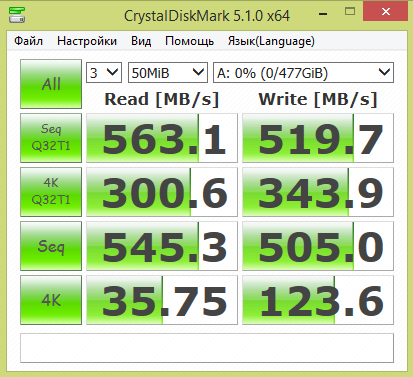Maximize the CrystalDiskMark window

point(350,12)
